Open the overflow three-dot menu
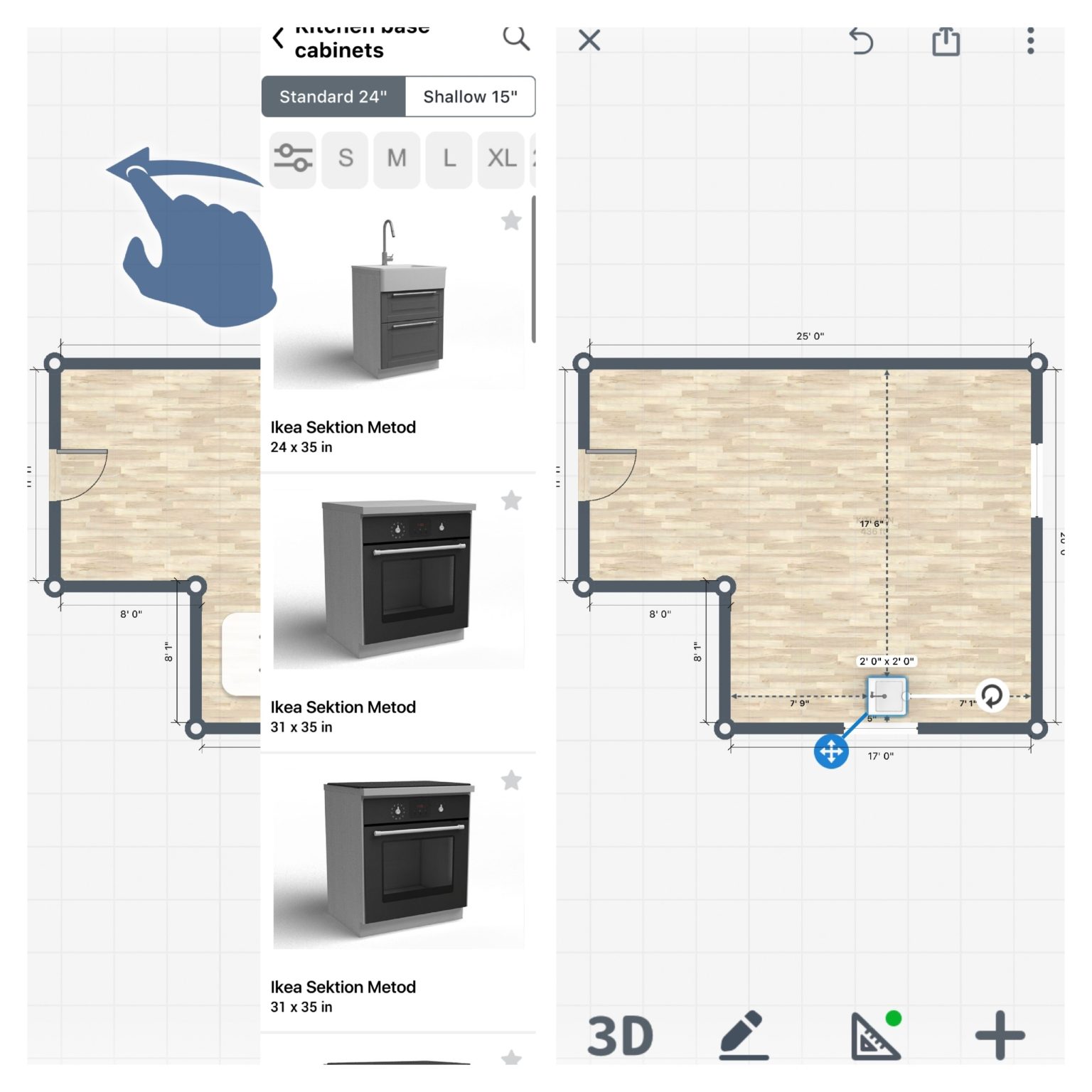This screenshot has width=1092, height=1092. [x=1030, y=41]
